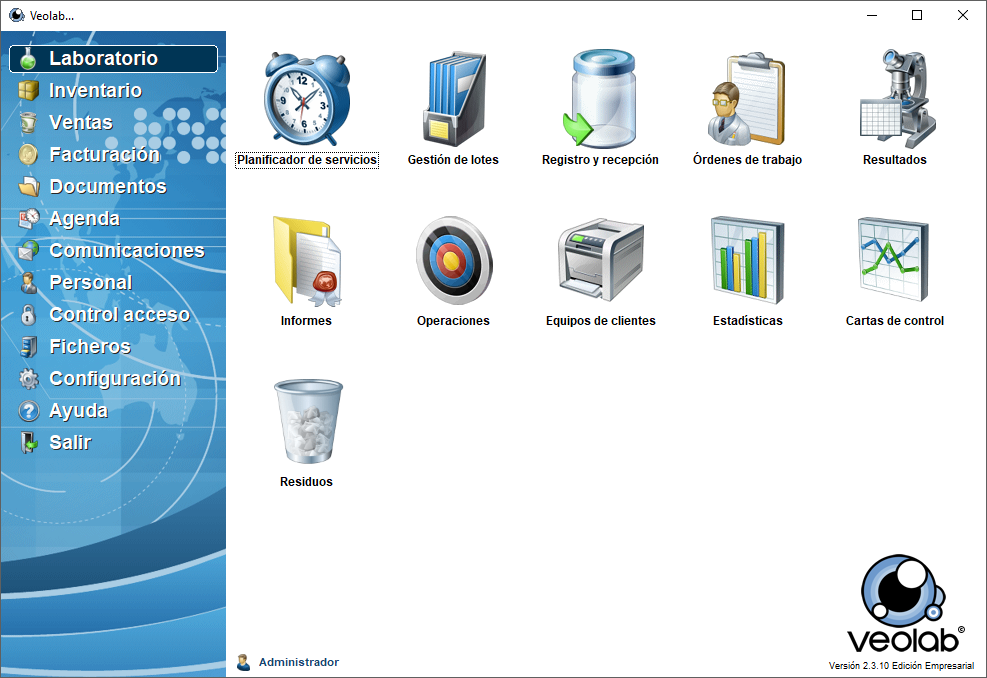Click the Cartas de control label
This screenshot has height=678, width=987.
coord(894,321)
